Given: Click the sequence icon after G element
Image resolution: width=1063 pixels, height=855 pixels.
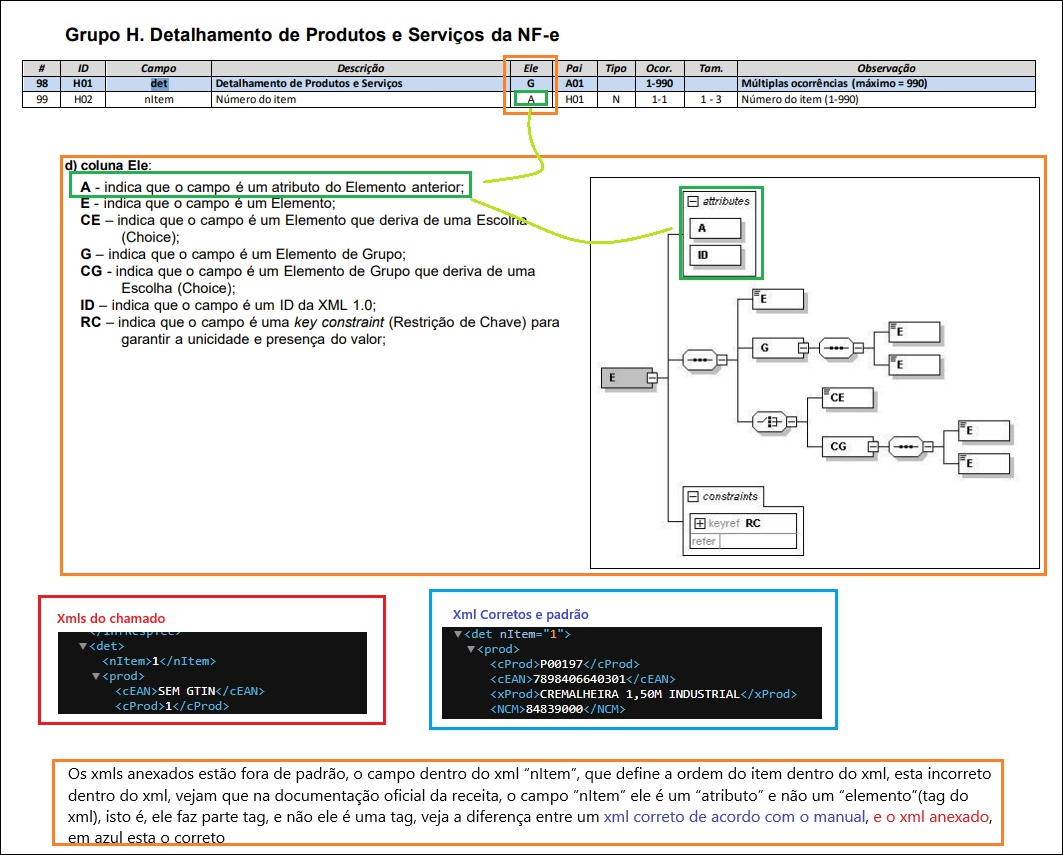Looking at the screenshot, I should coord(833,348).
